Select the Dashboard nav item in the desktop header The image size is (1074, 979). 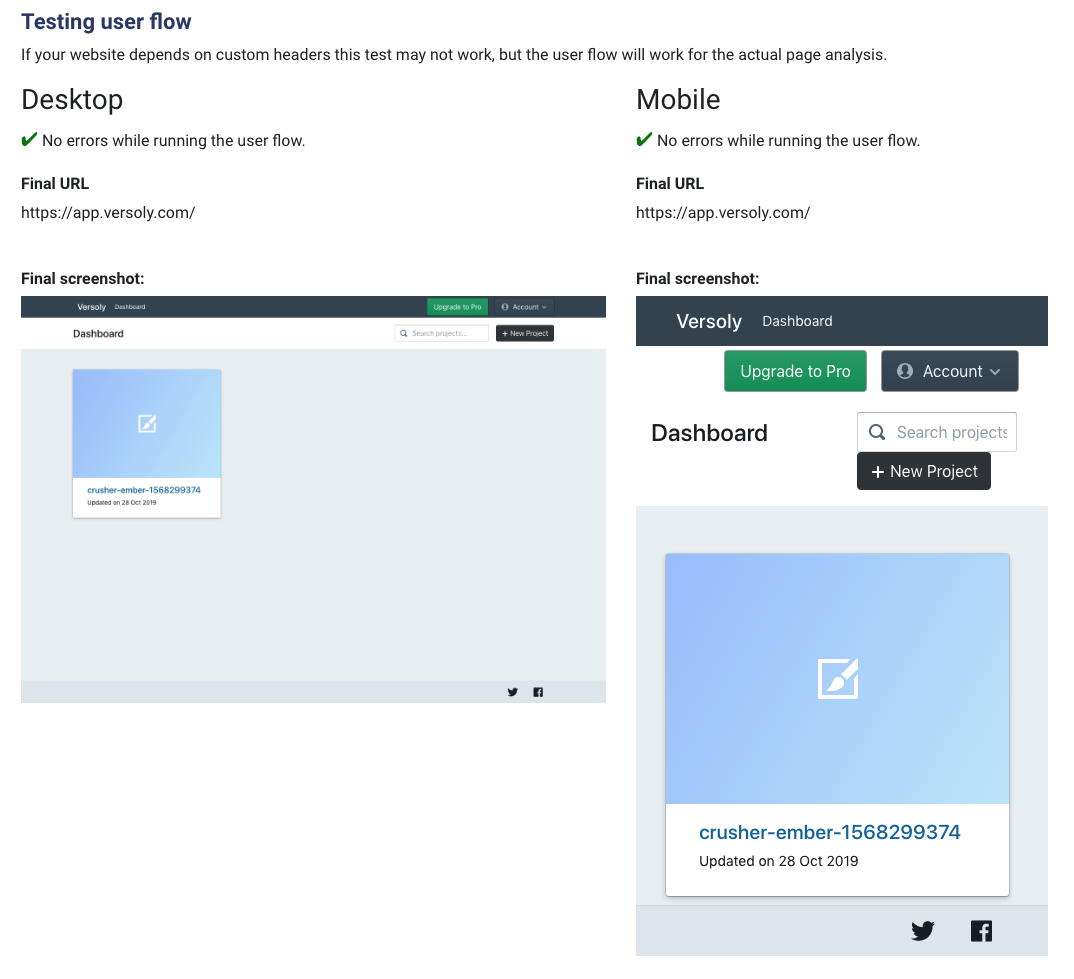pyautogui.click(x=129, y=307)
